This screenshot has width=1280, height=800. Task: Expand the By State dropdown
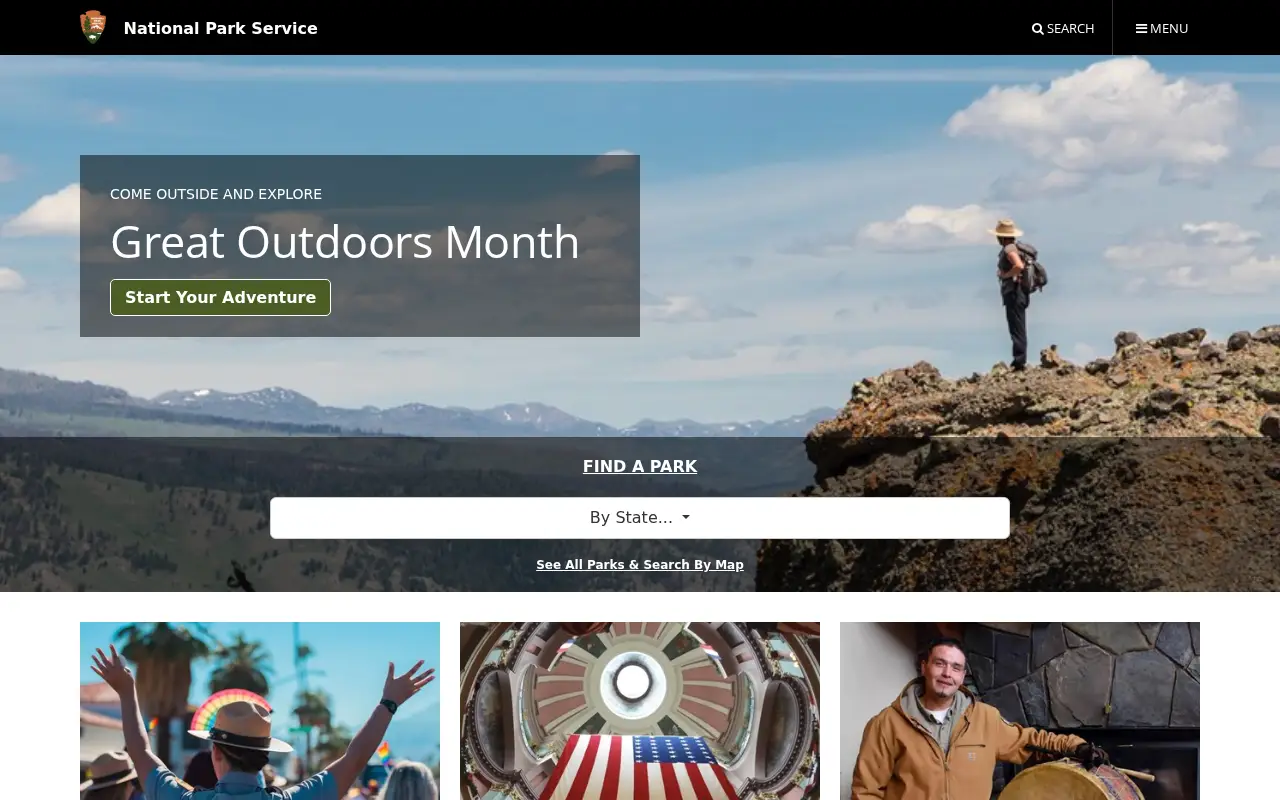[640, 518]
